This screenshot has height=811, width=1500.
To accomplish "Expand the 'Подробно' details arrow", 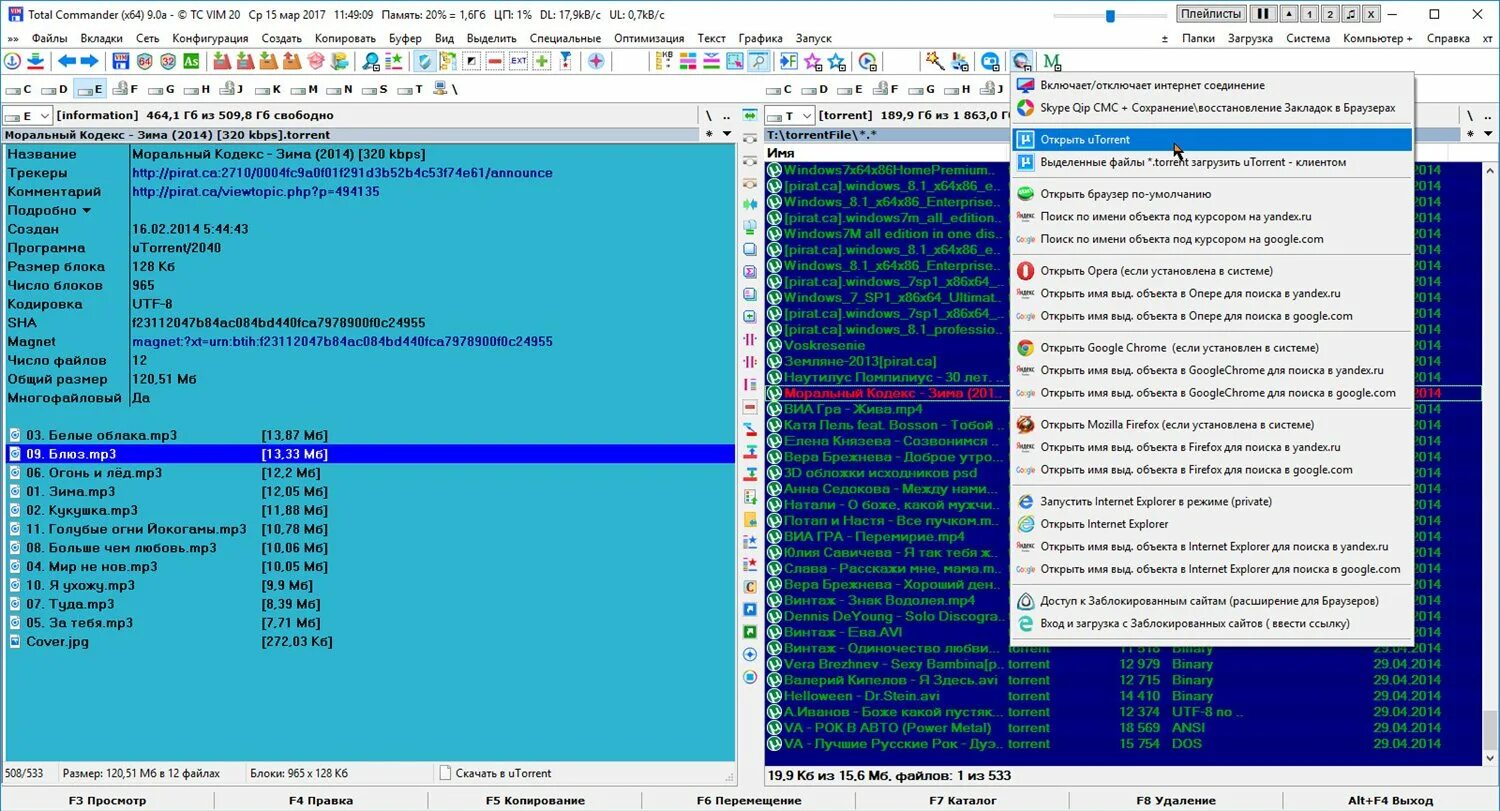I will click(x=86, y=211).
